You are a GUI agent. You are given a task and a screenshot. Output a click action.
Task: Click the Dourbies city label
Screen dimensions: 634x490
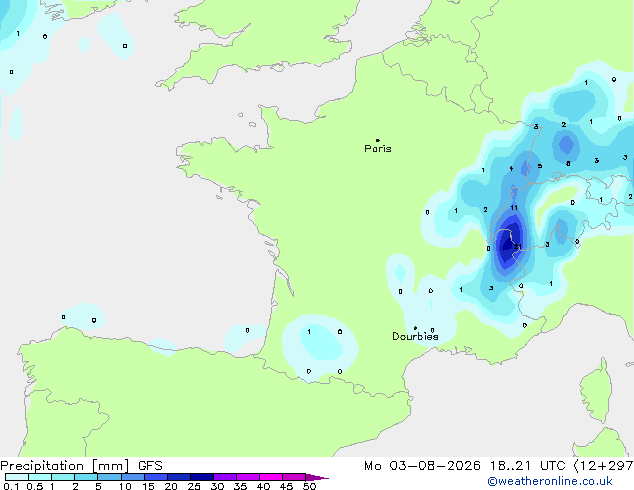click(x=415, y=336)
